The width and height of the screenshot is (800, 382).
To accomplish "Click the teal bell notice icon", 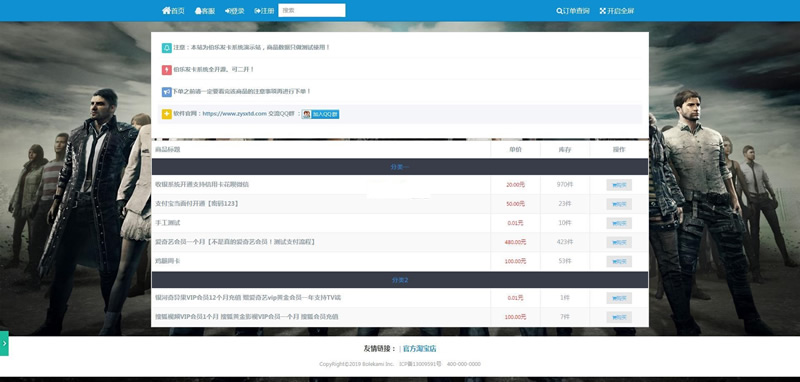I will [x=166, y=48].
